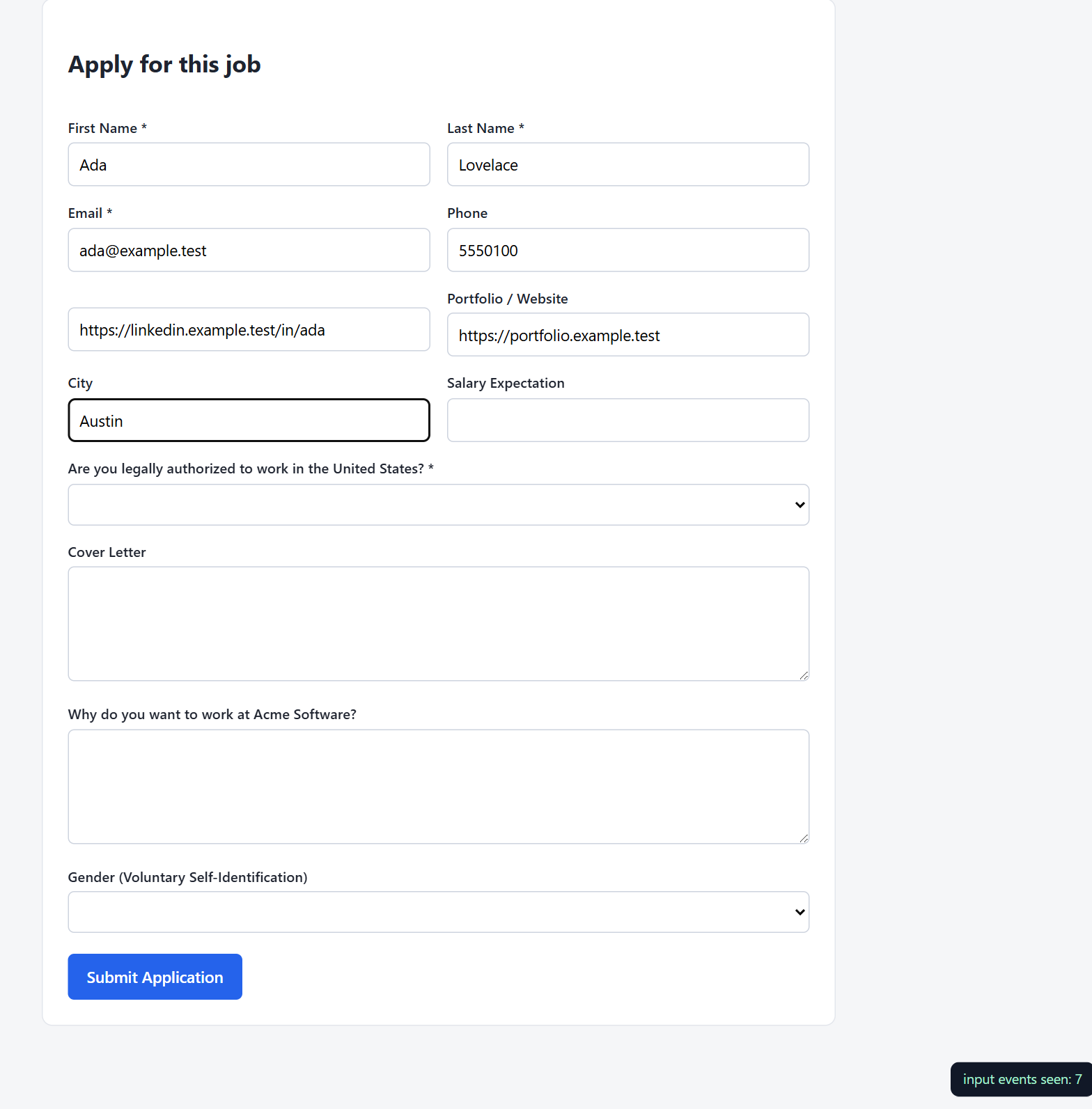Click the Phone field showing 5550100
This screenshot has height=1109, width=1092.
tap(628, 250)
